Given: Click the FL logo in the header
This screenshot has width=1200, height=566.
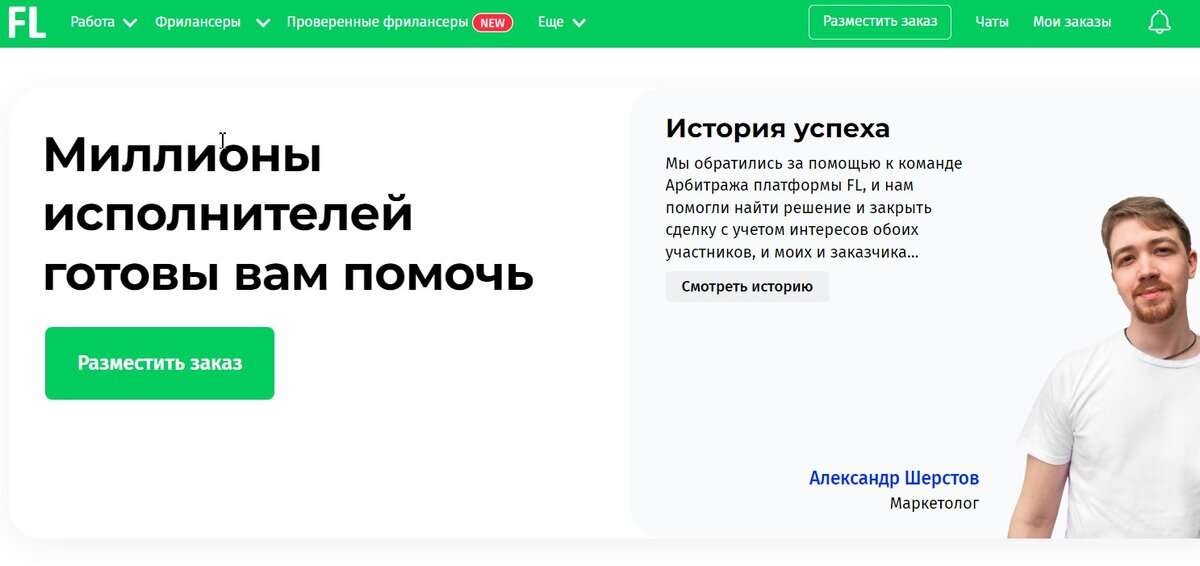Looking at the screenshot, I should [27, 22].
